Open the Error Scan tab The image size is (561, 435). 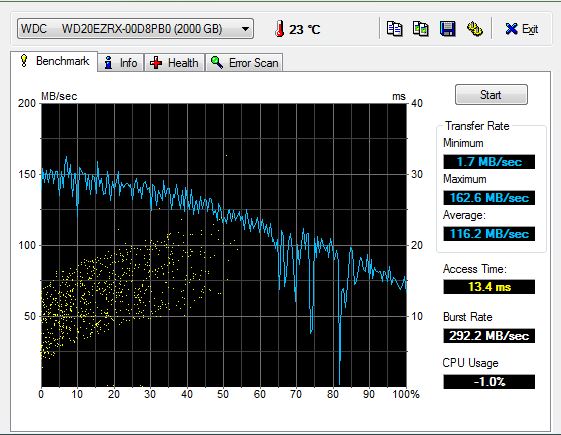click(244, 63)
